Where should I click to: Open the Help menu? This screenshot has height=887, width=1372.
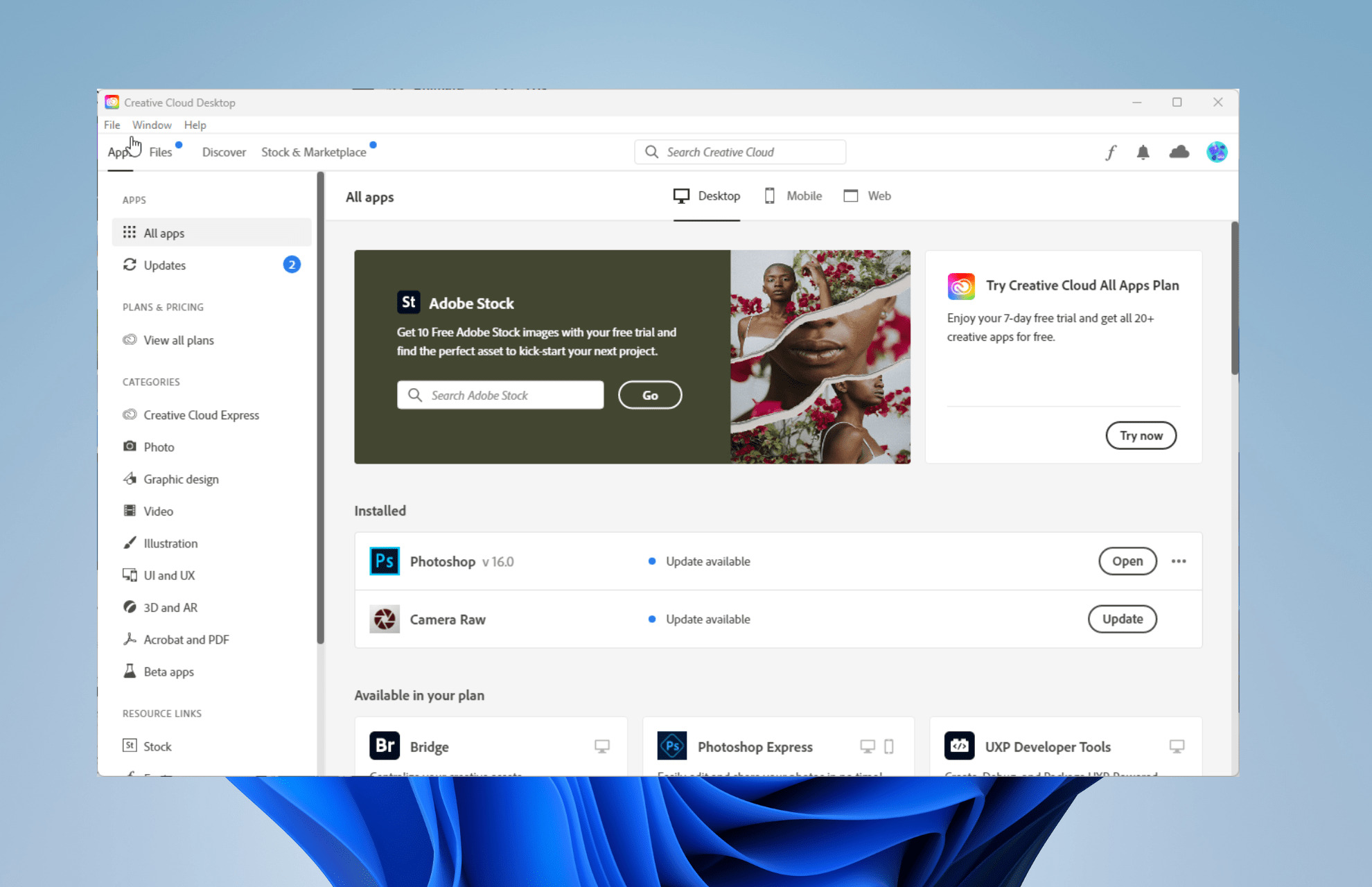coord(195,125)
